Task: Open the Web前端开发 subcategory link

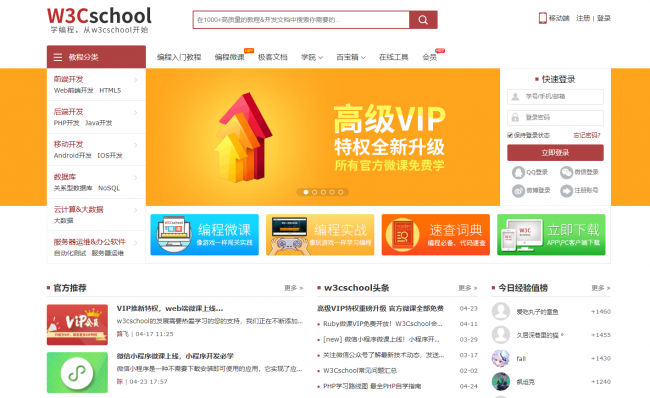Action: coord(73,90)
